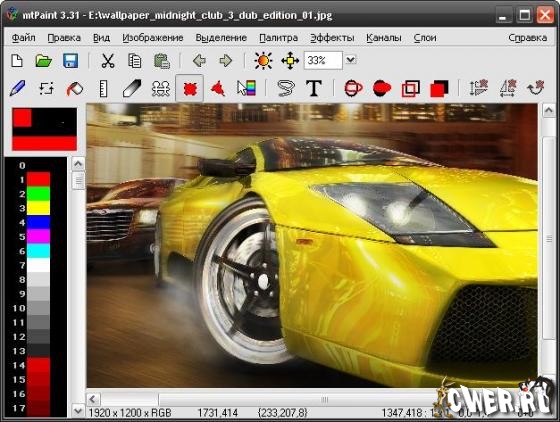Open the Вид menu
560x422 pixels.
pyautogui.click(x=101, y=37)
